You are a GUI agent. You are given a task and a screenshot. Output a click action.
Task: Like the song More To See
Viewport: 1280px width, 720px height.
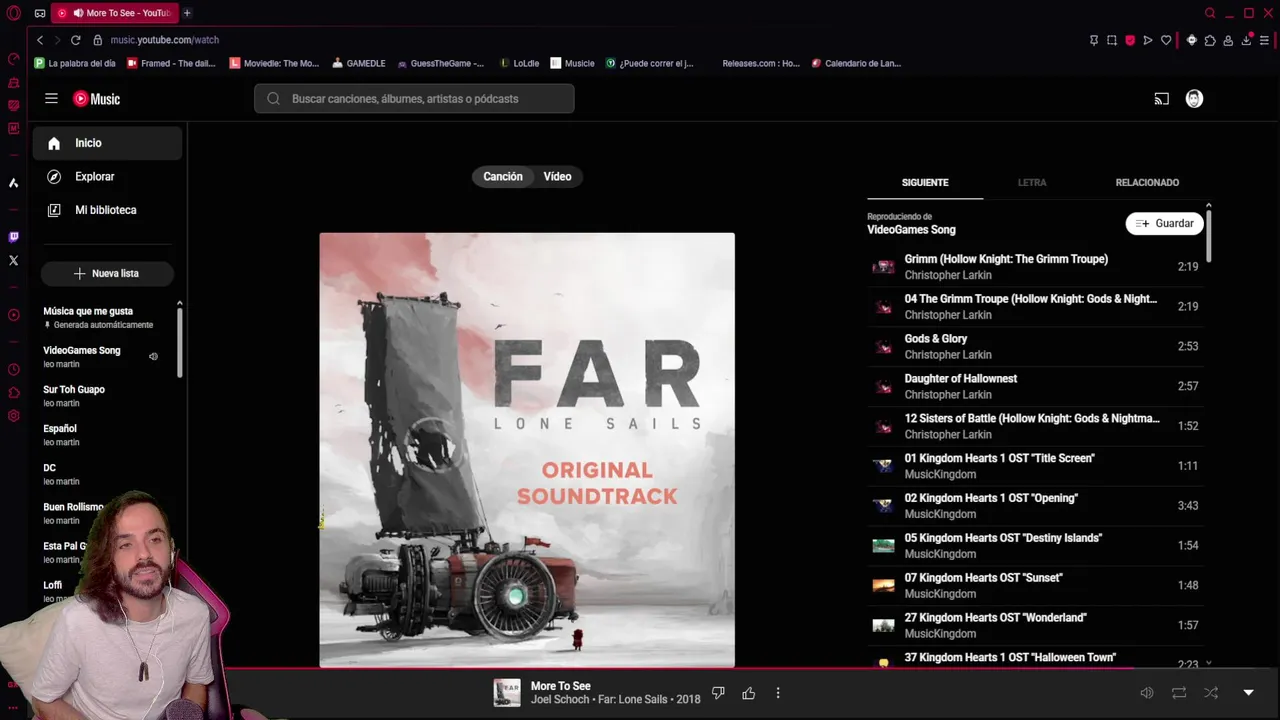pos(748,693)
